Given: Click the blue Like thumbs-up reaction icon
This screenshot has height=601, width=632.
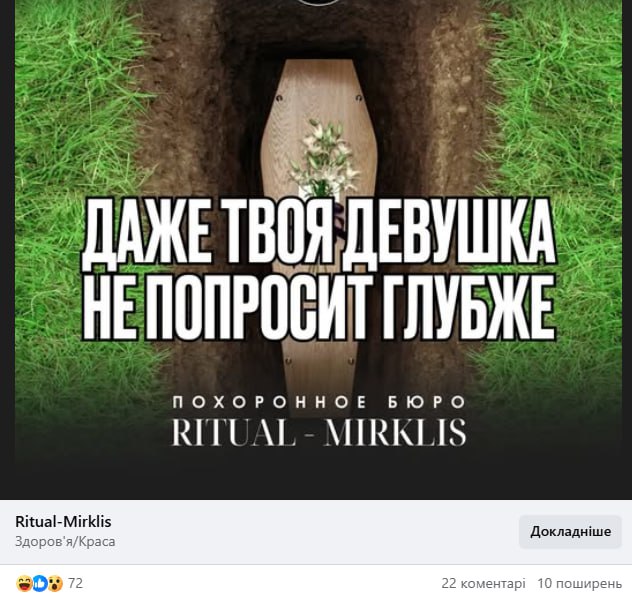Looking at the screenshot, I should click(x=40, y=584).
